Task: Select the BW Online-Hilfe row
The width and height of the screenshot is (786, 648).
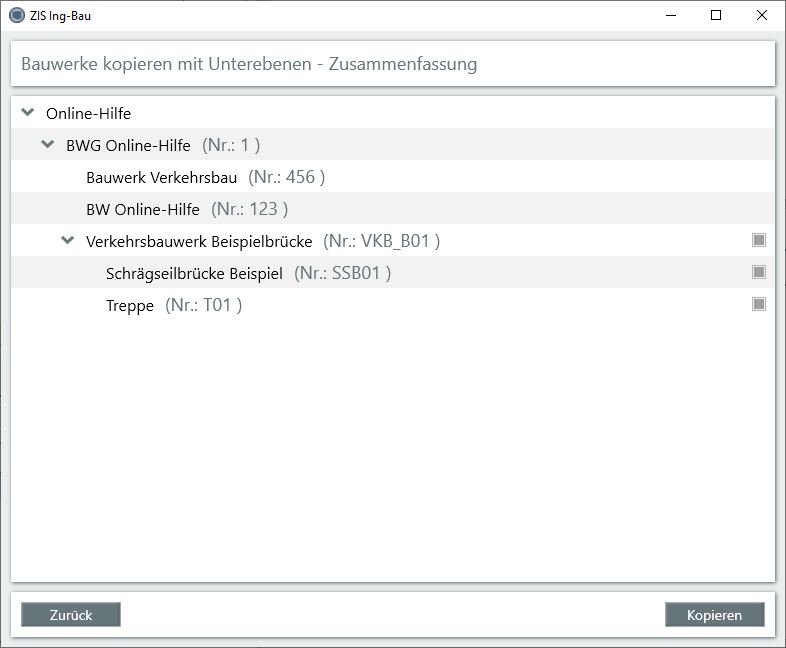Action: click(393, 209)
